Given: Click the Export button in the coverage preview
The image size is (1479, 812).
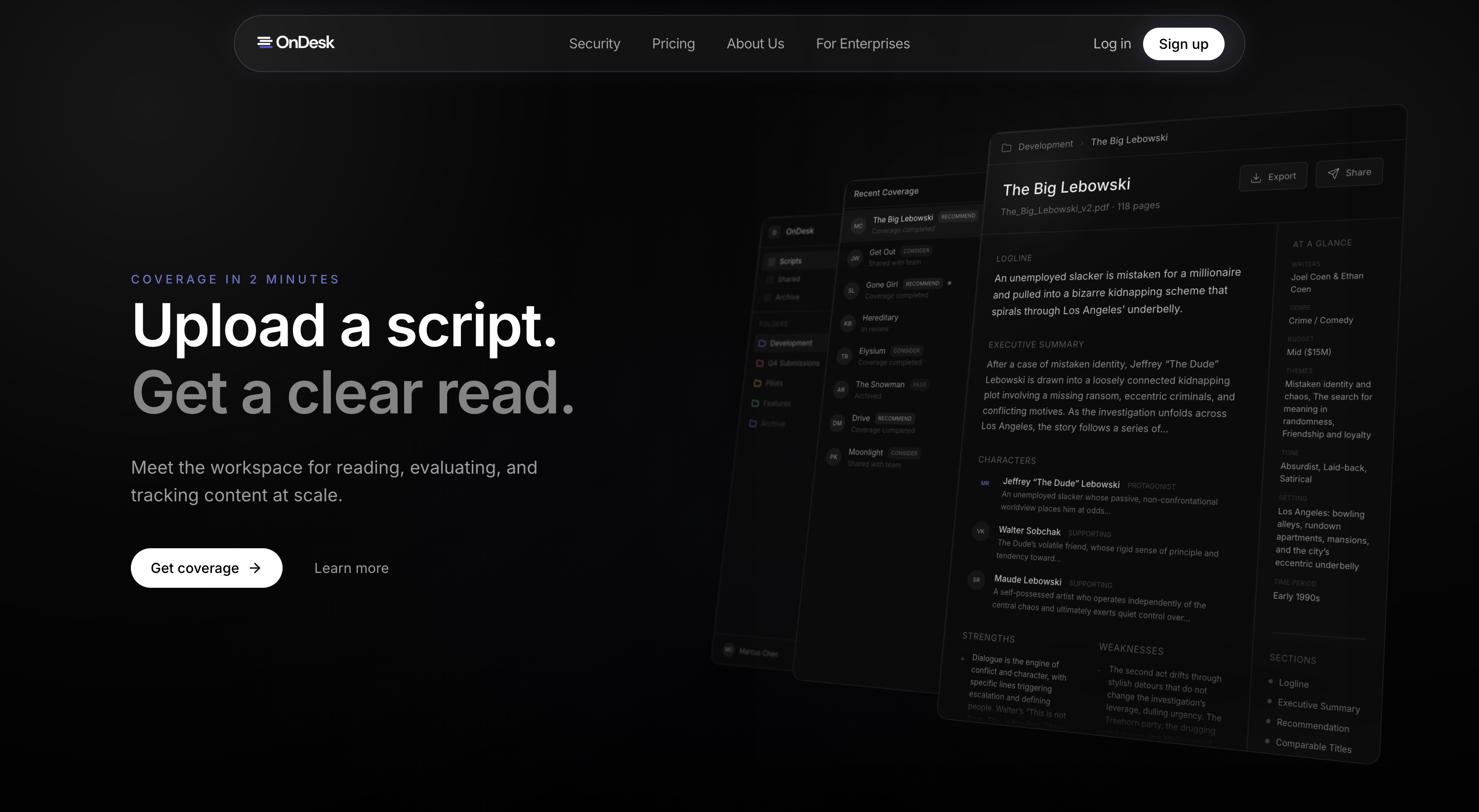Looking at the screenshot, I should click(x=1273, y=177).
